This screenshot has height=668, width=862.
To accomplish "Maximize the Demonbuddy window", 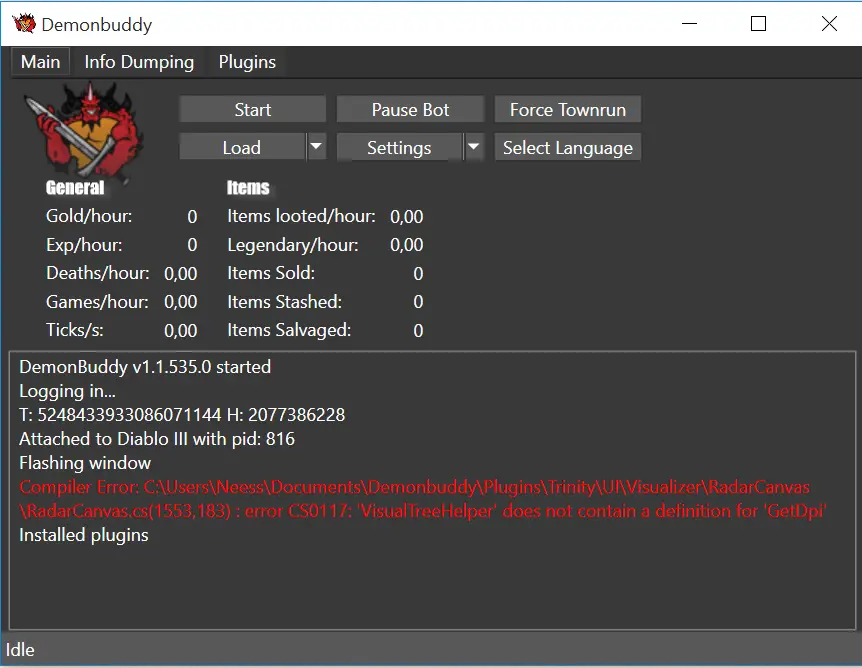I will (758, 24).
